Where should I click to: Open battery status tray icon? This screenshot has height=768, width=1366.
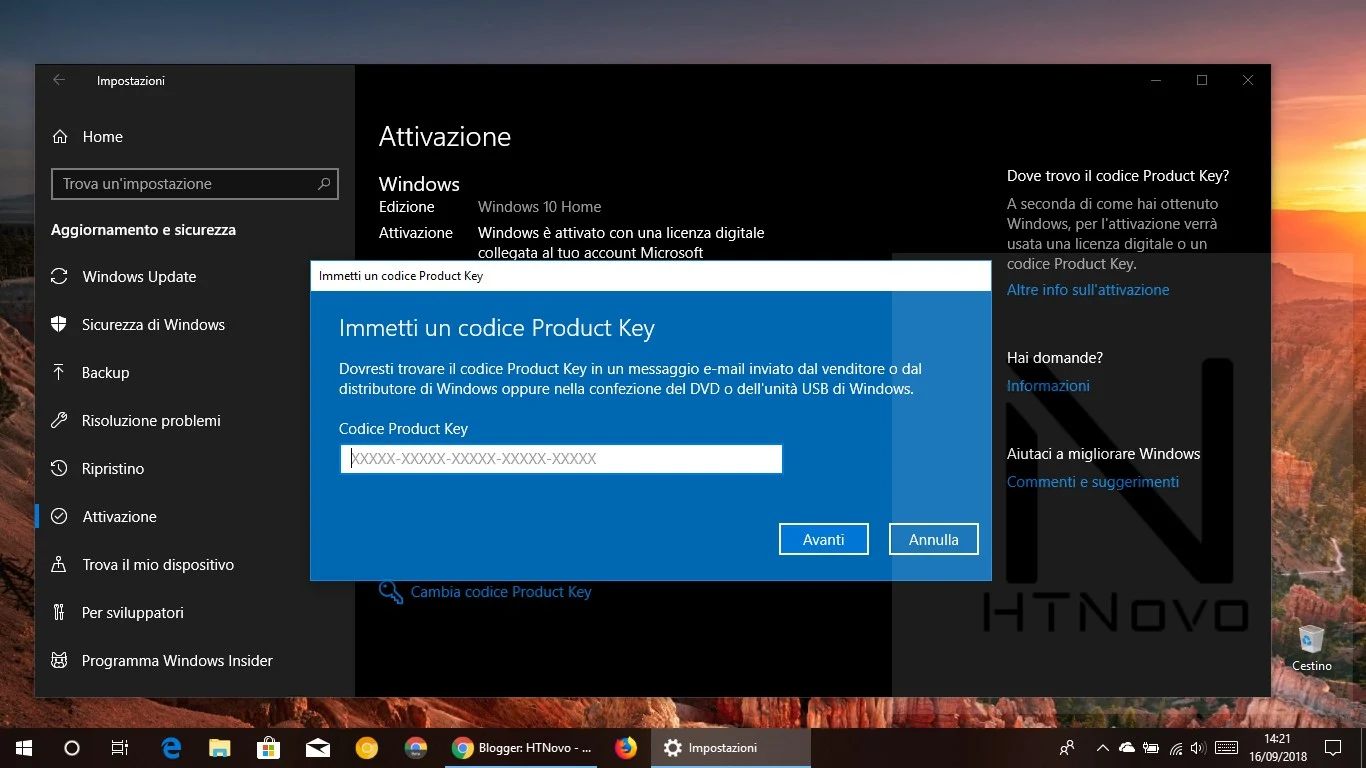tap(1151, 748)
